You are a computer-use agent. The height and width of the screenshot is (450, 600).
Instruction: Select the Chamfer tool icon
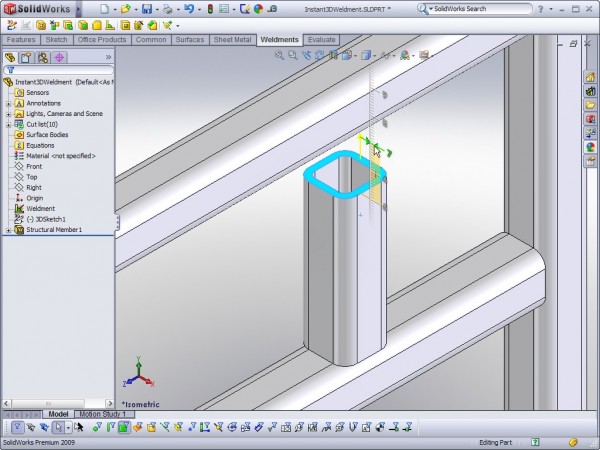pos(152,26)
